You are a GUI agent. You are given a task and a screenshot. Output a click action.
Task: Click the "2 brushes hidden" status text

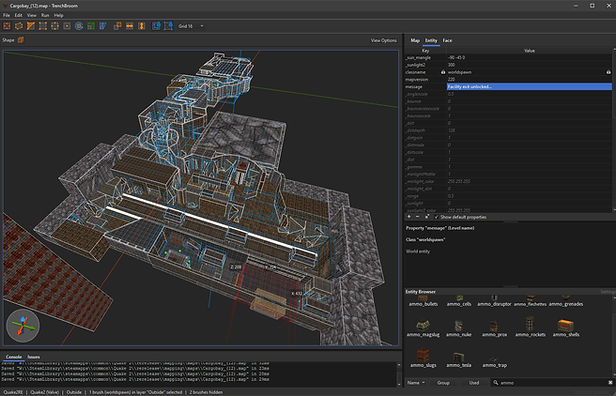tap(206, 392)
